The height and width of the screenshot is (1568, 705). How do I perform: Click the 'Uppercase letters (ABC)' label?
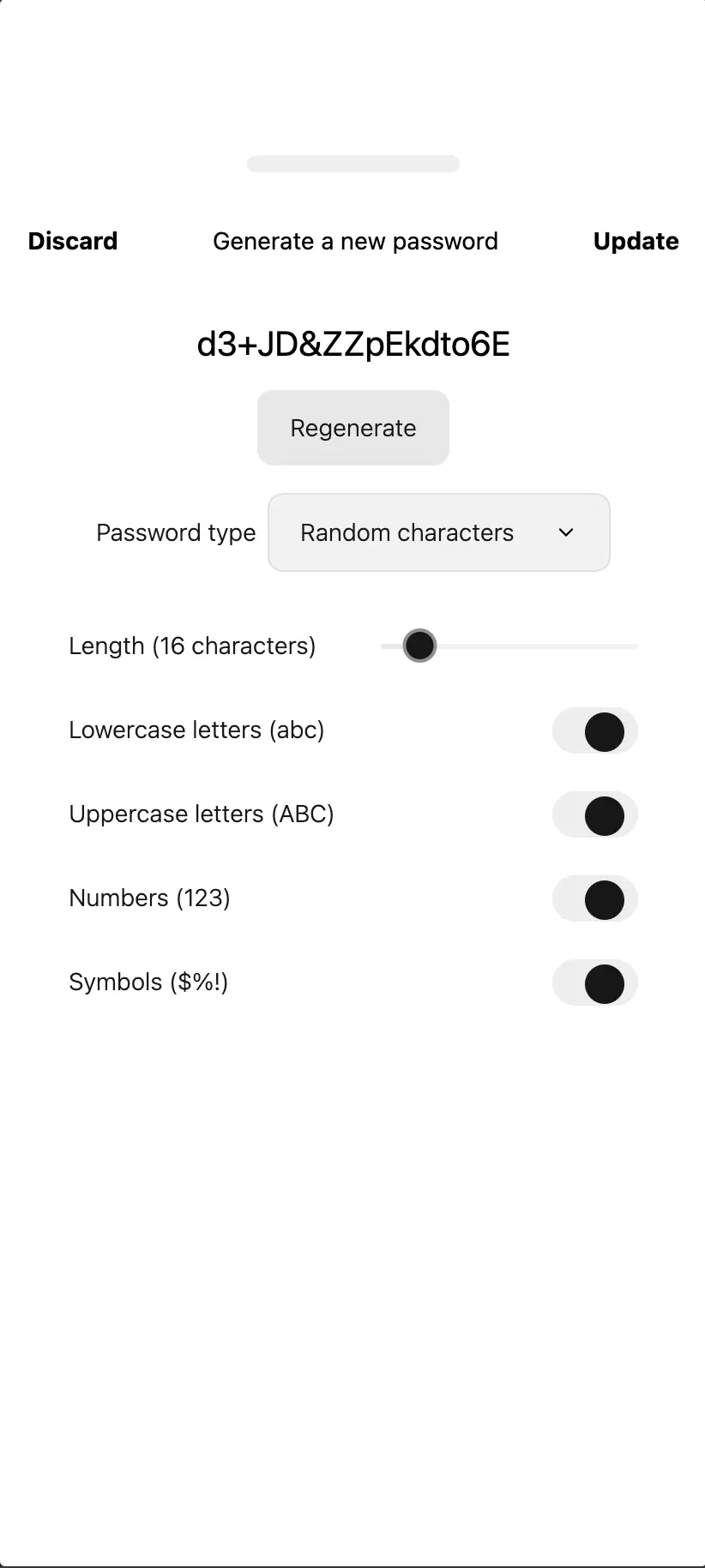point(202,814)
